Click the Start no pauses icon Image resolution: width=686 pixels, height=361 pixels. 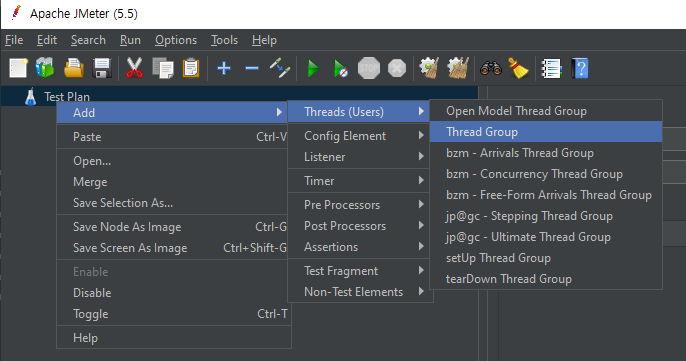pyautogui.click(x=340, y=69)
